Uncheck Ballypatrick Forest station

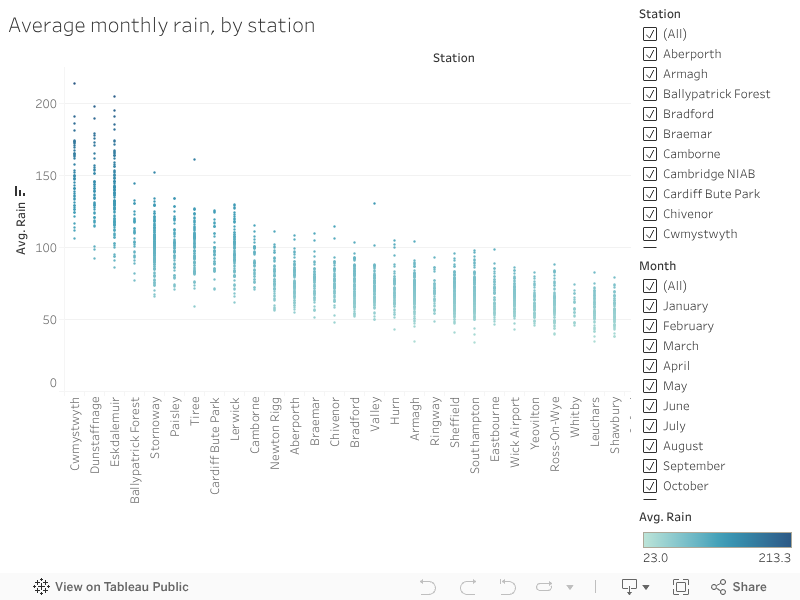click(649, 94)
